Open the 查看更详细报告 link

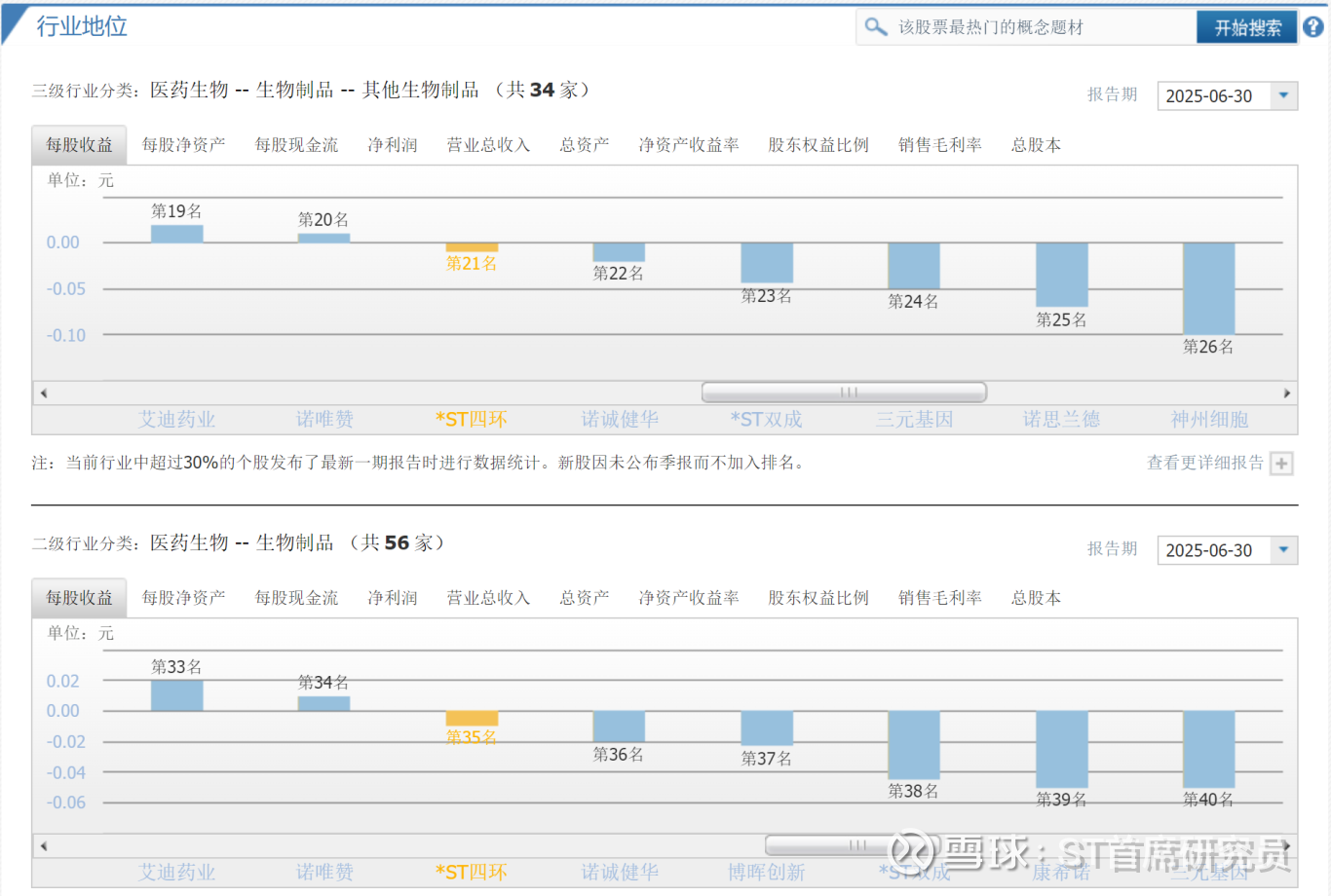(x=1205, y=464)
